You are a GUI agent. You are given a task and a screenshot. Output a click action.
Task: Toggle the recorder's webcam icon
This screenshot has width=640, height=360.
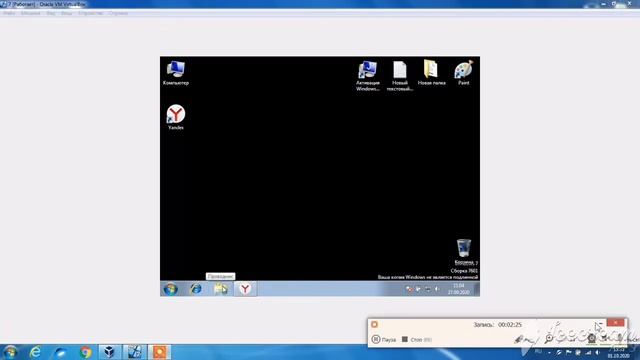coord(591,338)
